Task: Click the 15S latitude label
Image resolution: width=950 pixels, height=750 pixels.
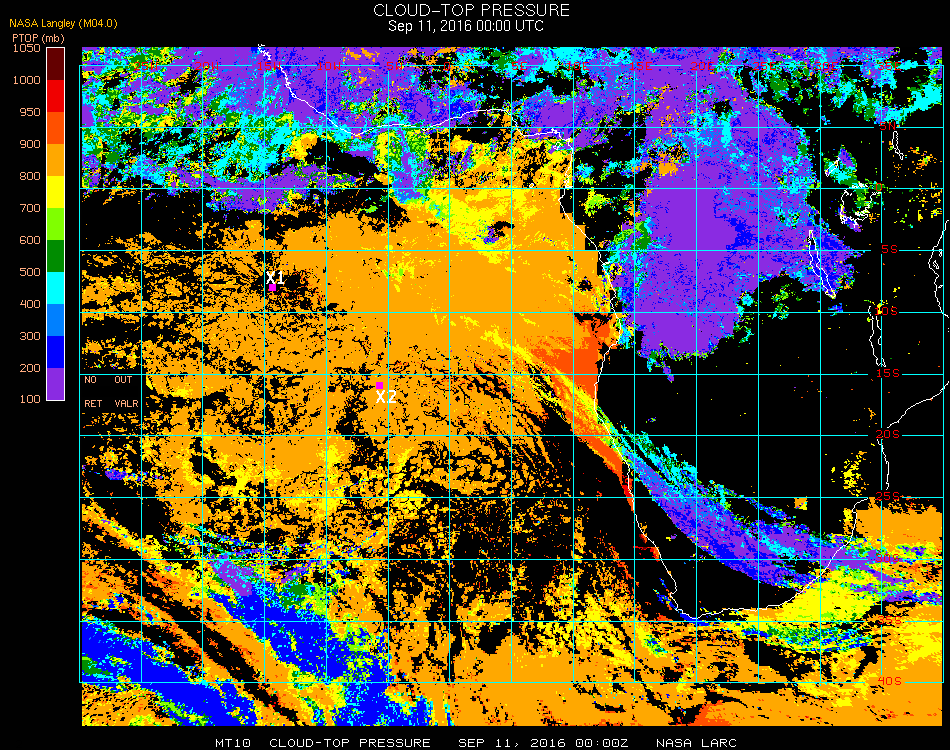Action: click(x=888, y=373)
